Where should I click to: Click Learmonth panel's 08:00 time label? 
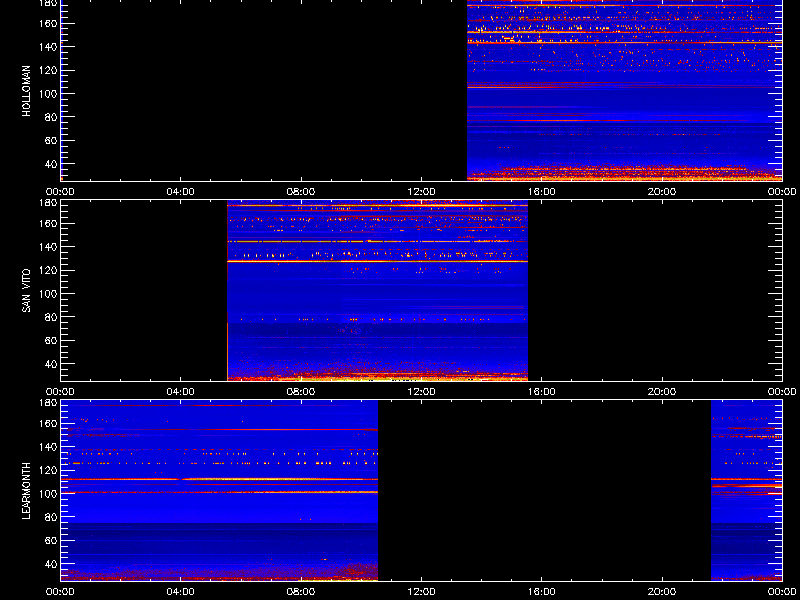click(x=301, y=592)
